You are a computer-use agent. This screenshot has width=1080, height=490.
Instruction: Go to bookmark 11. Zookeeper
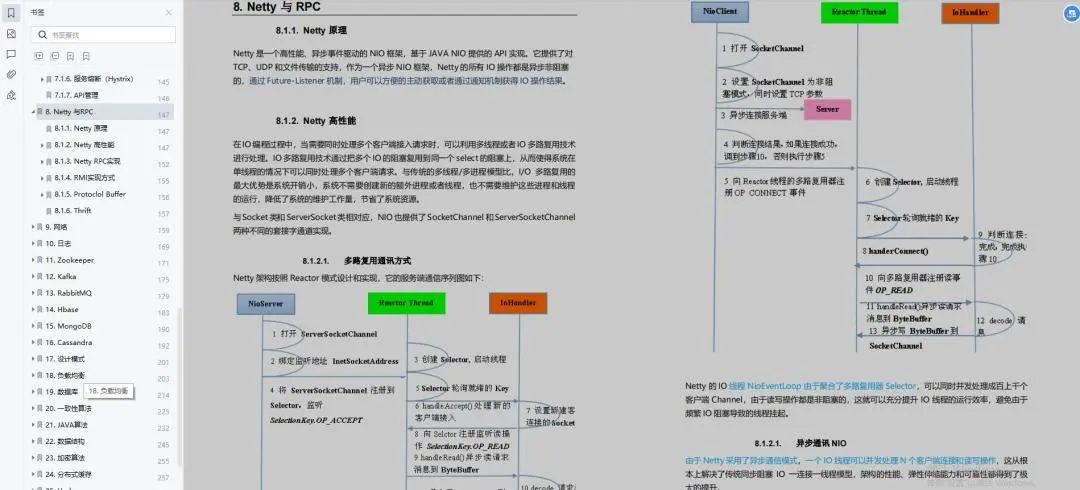(70, 260)
